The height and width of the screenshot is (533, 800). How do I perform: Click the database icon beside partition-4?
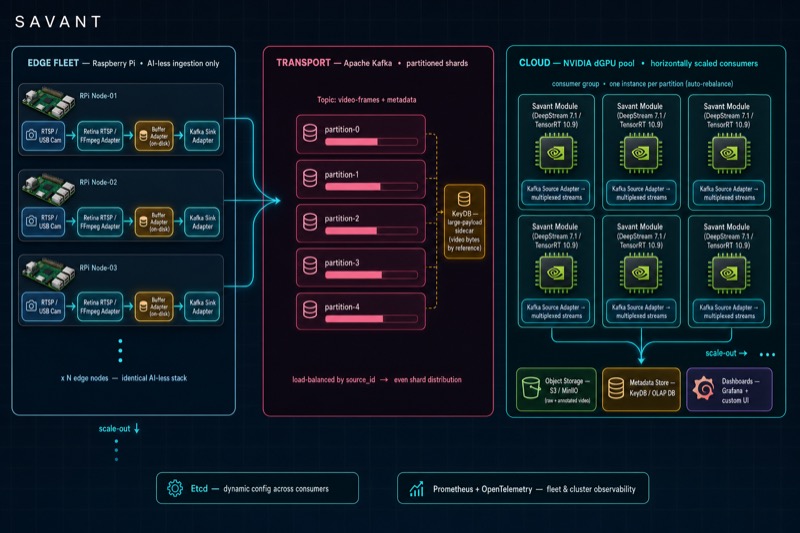click(310, 310)
